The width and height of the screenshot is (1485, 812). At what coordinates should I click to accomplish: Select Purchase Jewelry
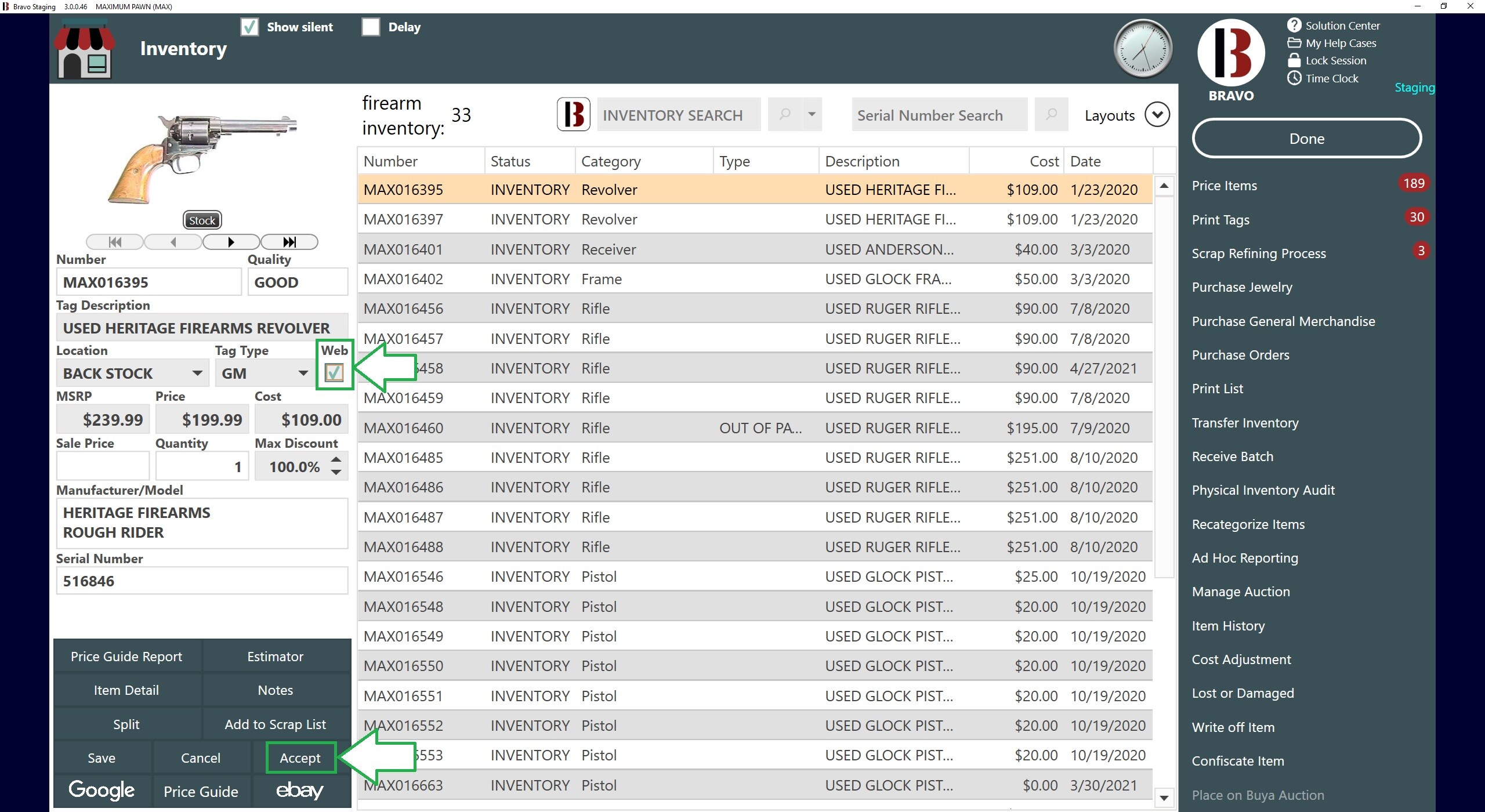(1242, 287)
